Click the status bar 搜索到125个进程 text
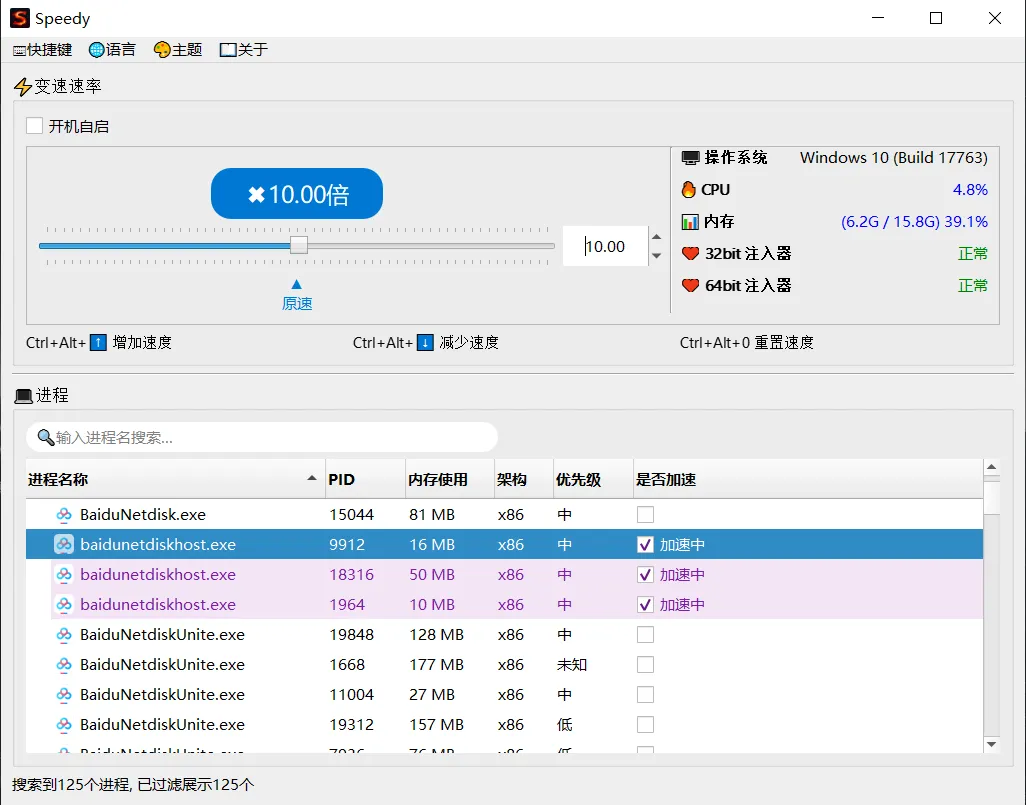Image resolution: width=1026 pixels, height=805 pixels. pyautogui.click(x=133, y=785)
